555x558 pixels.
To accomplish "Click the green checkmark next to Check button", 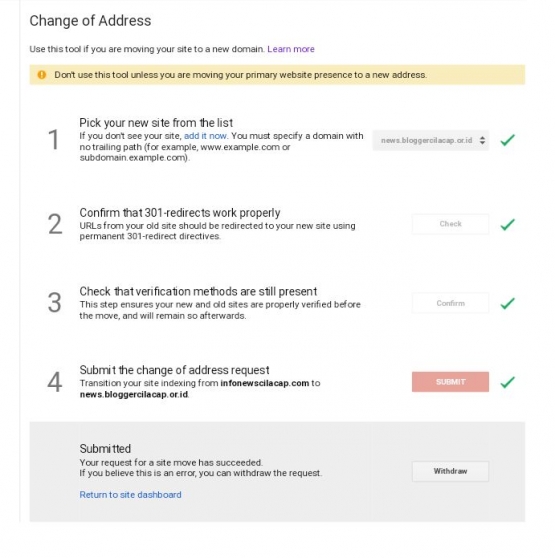I will (x=507, y=224).
